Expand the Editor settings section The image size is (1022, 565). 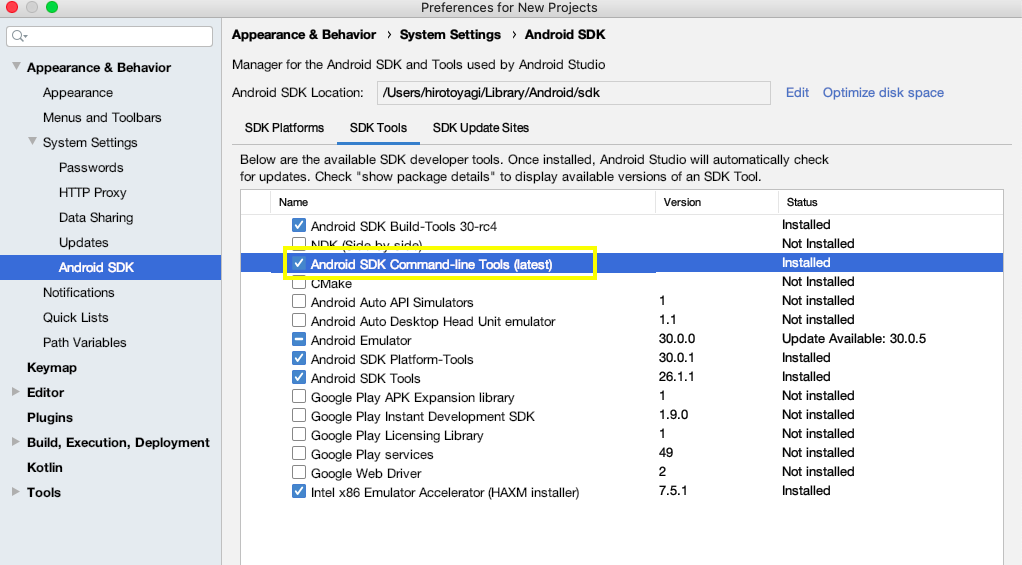click(x=16, y=392)
